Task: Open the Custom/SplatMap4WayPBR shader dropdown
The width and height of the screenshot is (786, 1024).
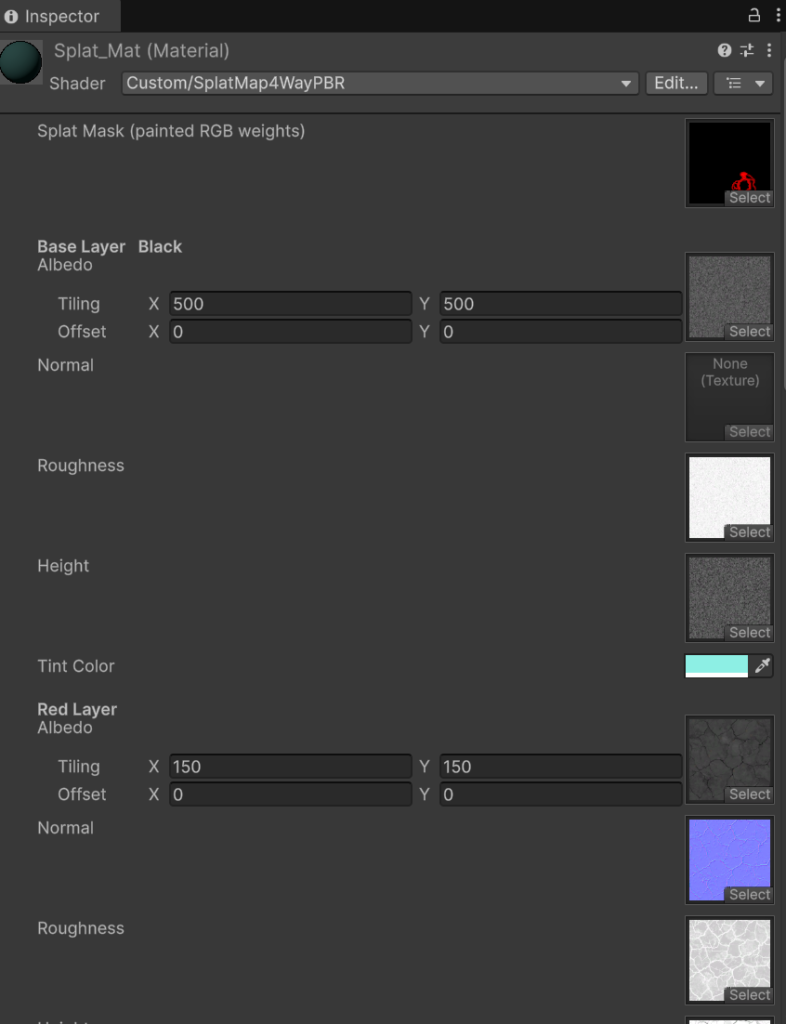Action: (380, 83)
